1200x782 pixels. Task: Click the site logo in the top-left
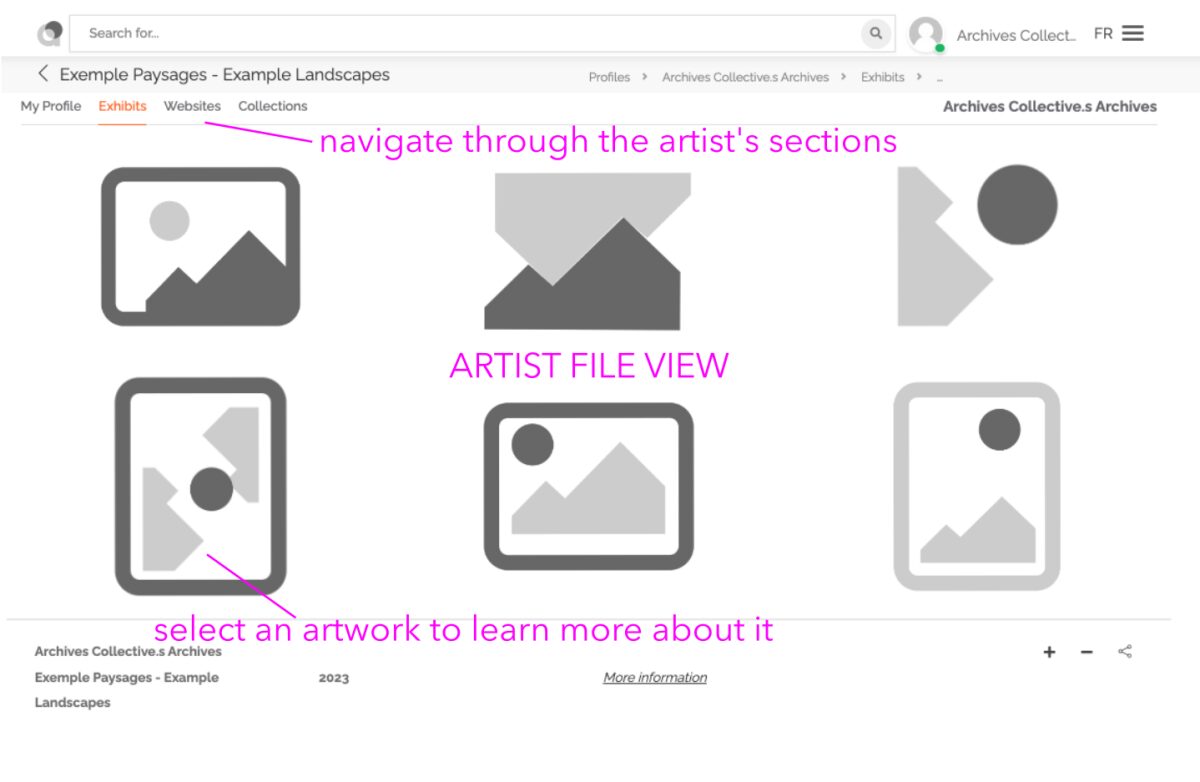pos(49,31)
